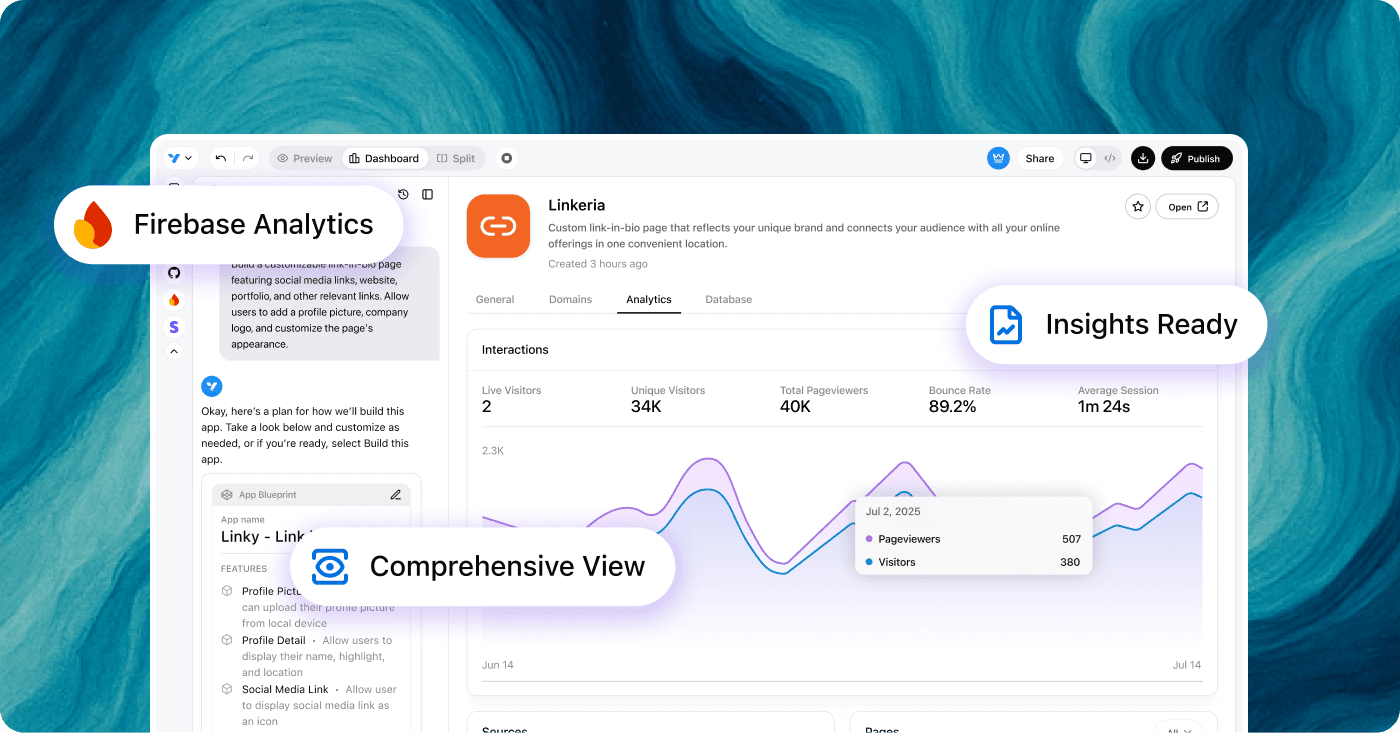This screenshot has width=1400, height=733.
Task: Click the black download icon button
Action: click(1143, 158)
